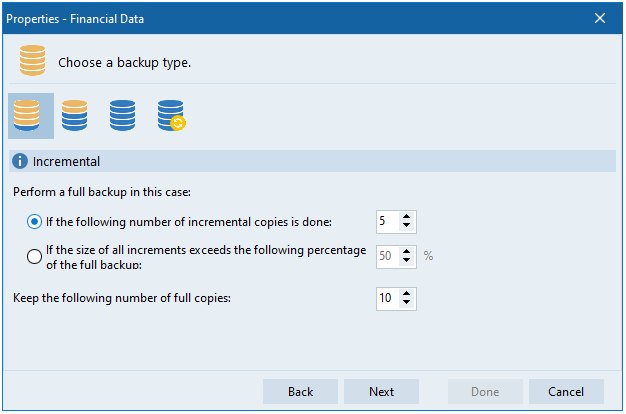Viewport: 626px width, 414px height.
Task: Select radio for increments size exceeding percentage
Action: 36,256
